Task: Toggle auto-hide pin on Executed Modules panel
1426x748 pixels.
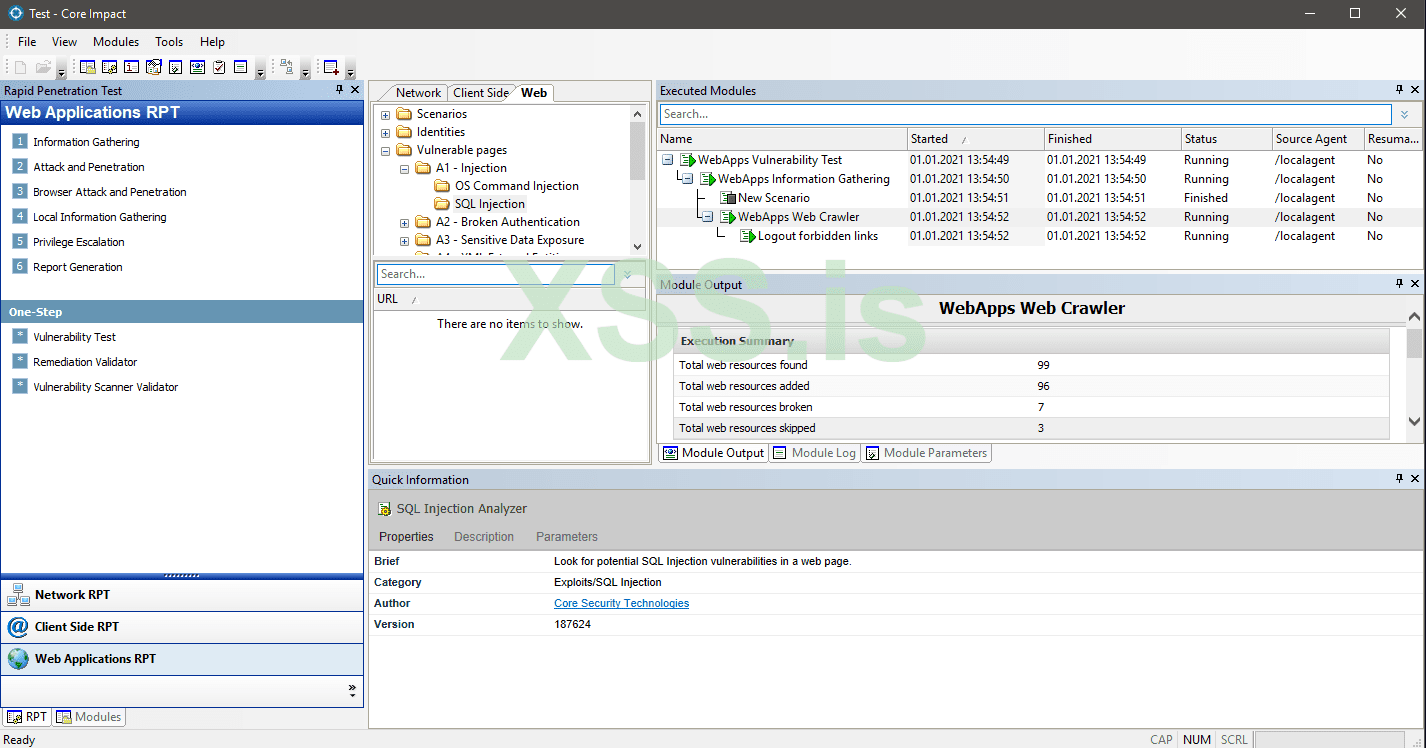Action: point(1399,91)
